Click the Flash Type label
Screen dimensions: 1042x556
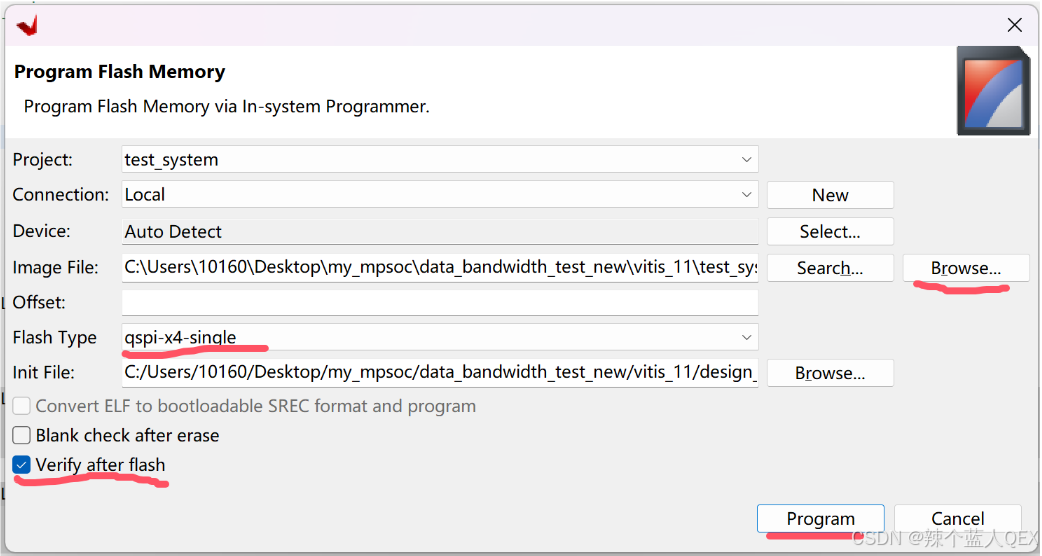[x=54, y=337]
